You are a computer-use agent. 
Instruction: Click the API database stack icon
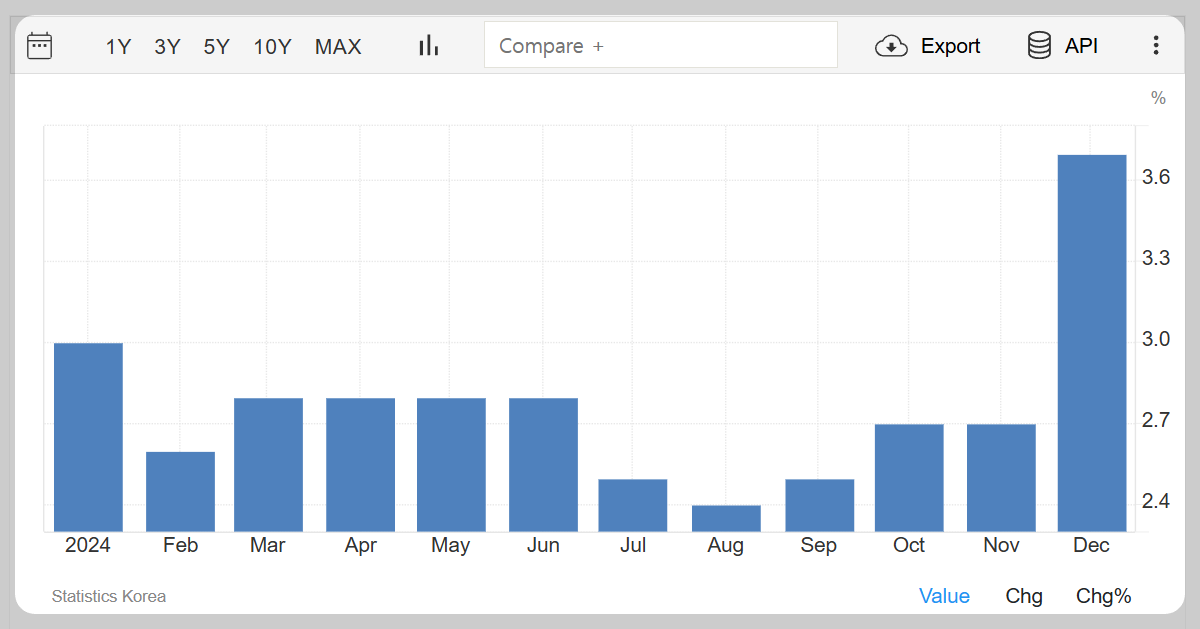click(x=1040, y=46)
